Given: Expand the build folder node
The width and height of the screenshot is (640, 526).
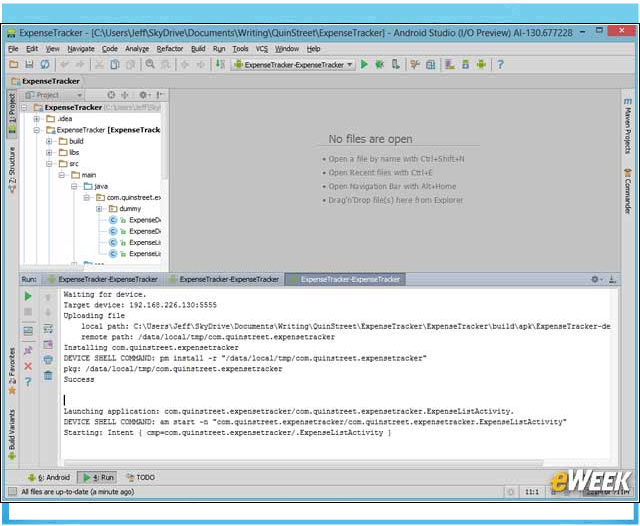Looking at the screenshot, I should 49,141.
